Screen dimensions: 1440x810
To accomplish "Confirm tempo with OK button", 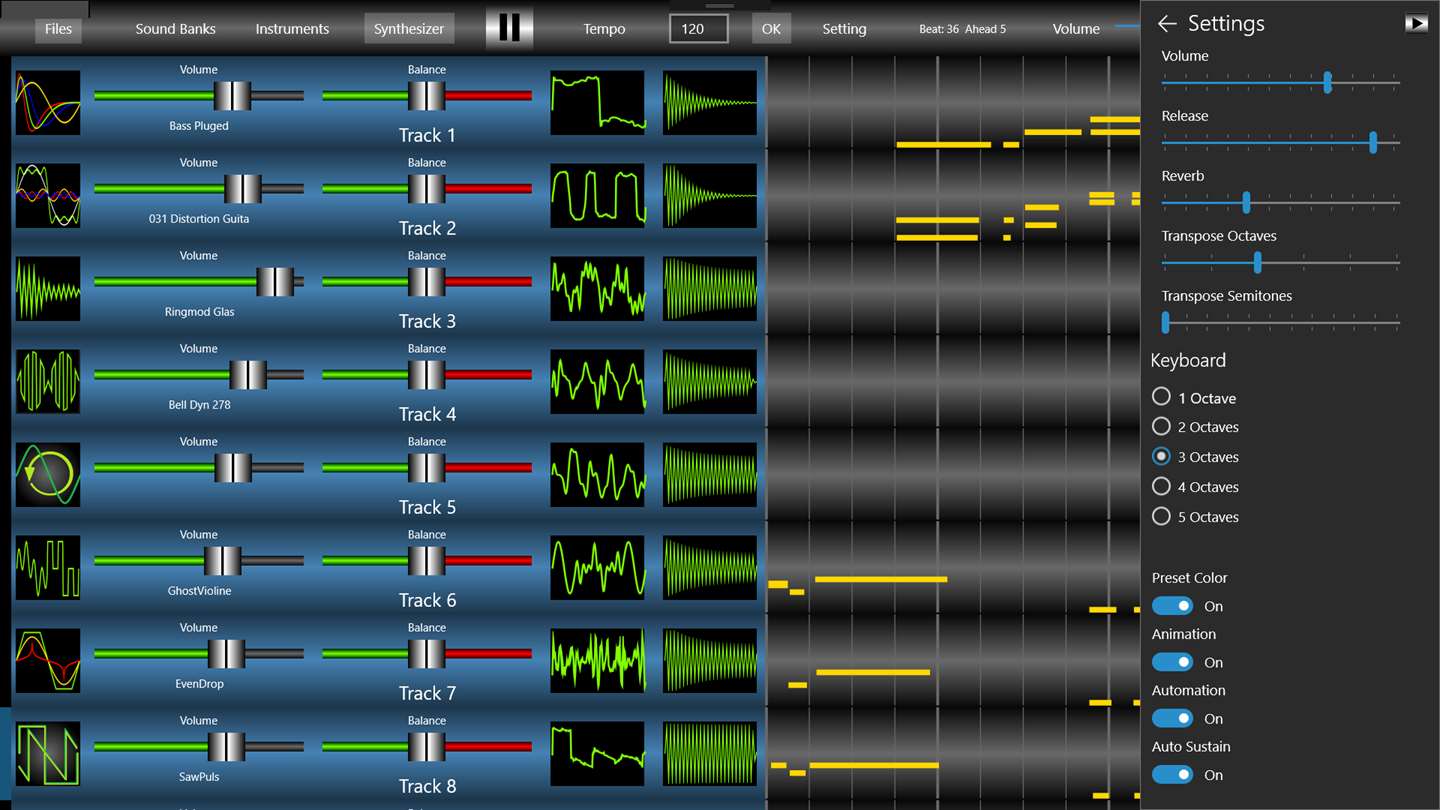I will point(771,29).
